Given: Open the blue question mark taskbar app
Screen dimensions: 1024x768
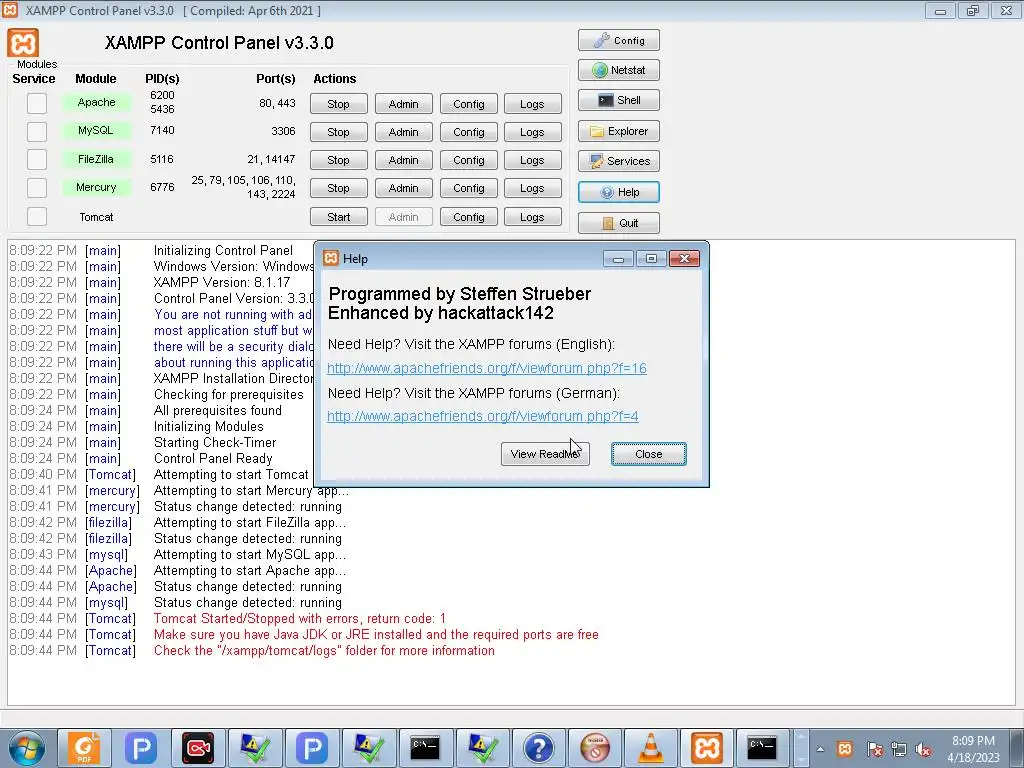Looking at the screenshot, I should coord(538,748).
